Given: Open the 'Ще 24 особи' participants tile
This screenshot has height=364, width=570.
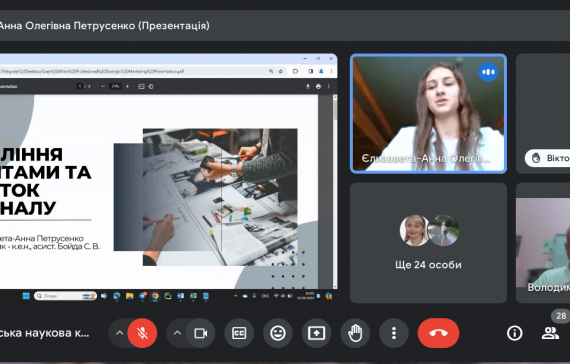Looking at the screenshot, I should pos(428,243).
